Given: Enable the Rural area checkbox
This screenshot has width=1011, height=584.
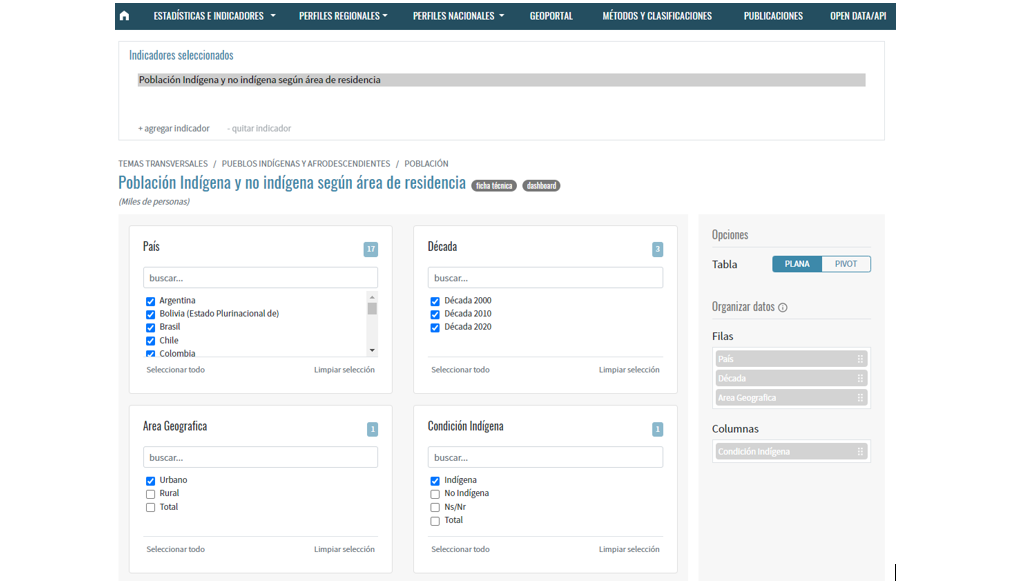Looking at the screenshot, I should pos(151,494).
